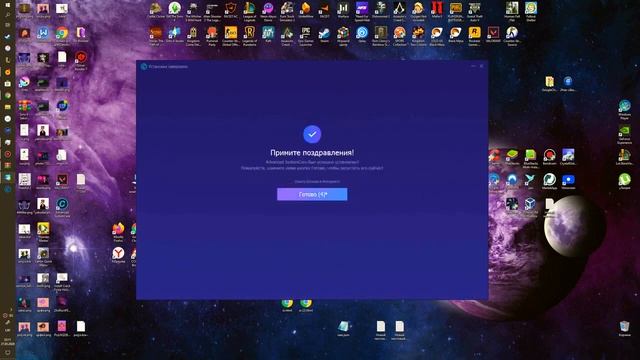Viewport: 640px width, 360px height.
Task: Launch The Sims shortcut in top row
Action: tap(174, 11)
